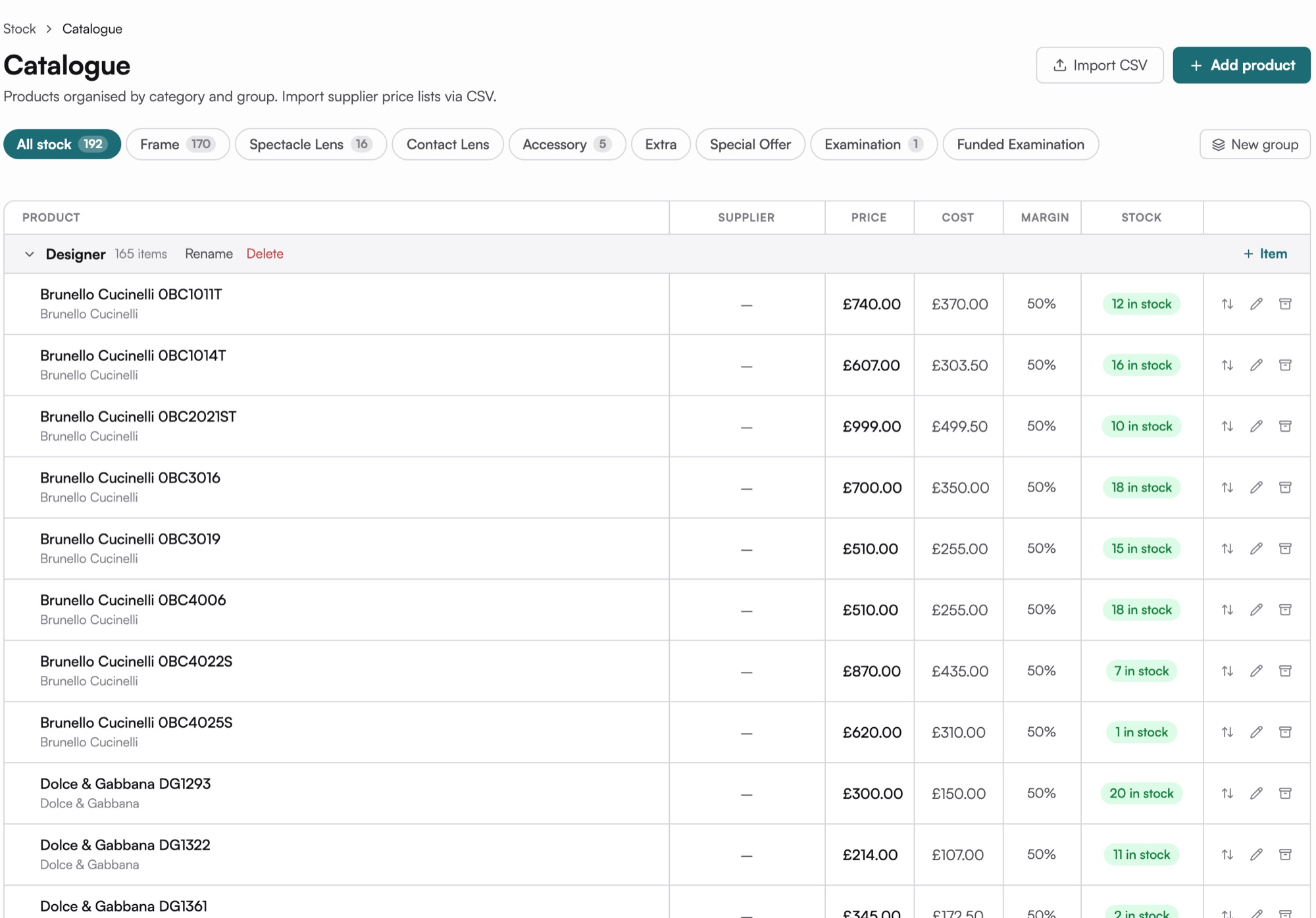
Task: Go to Stock breadcrumb
Action: tap(20, 29)
